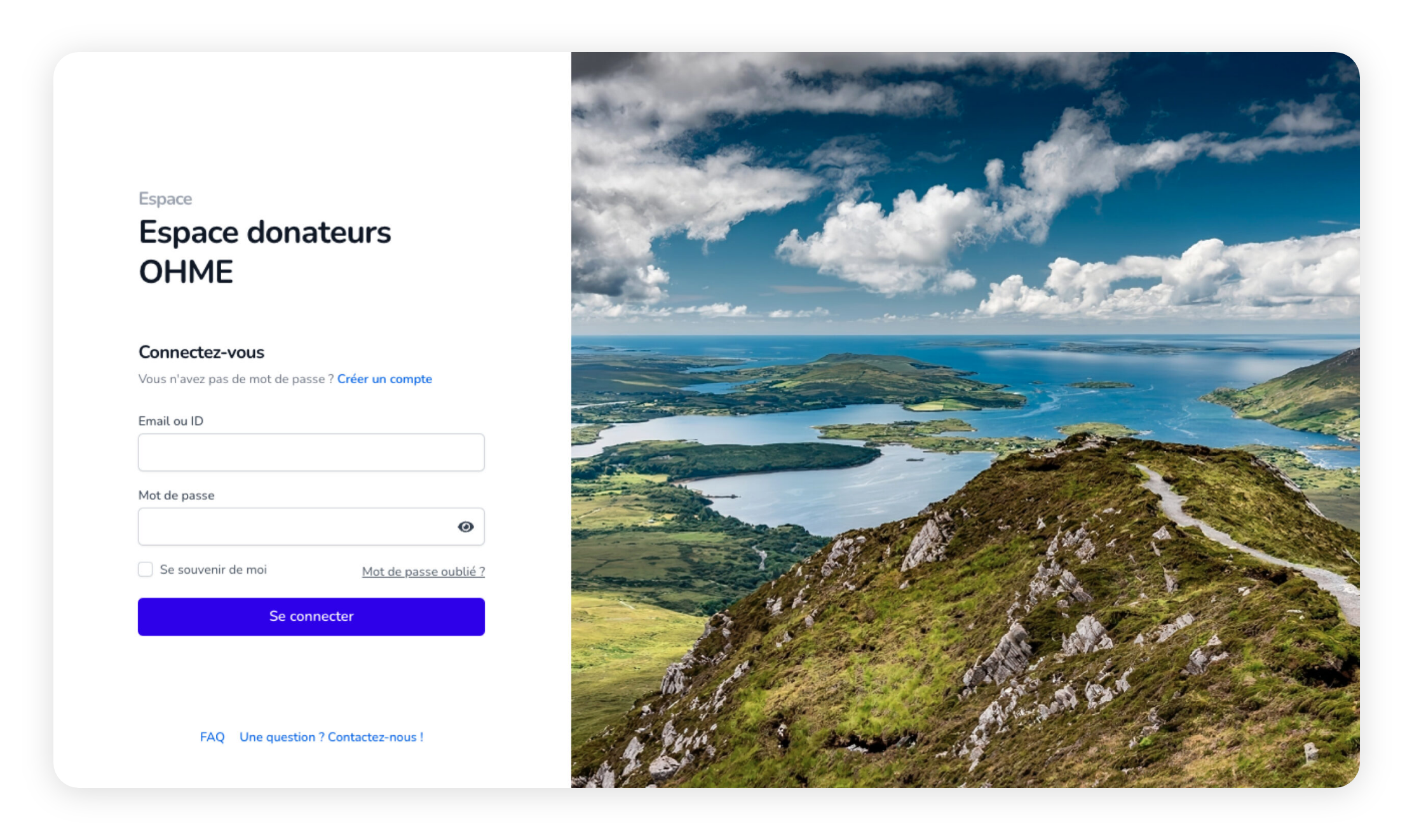This screenshot has width=1412, height=840.
Task: Toggle password visibility with the eye icon
Action: [x=465, y=527]
